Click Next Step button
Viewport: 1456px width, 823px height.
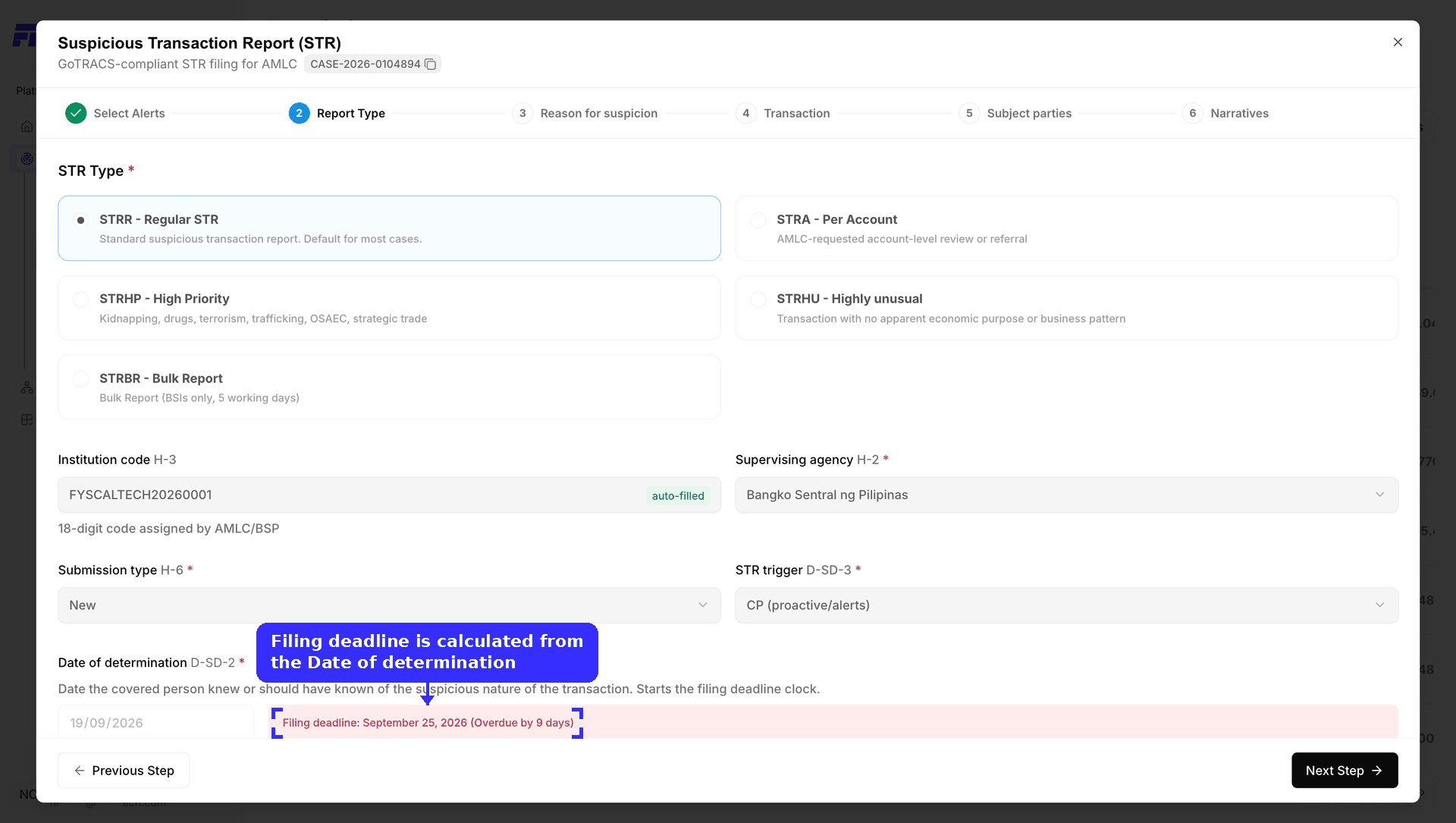tap(1345, 771)
